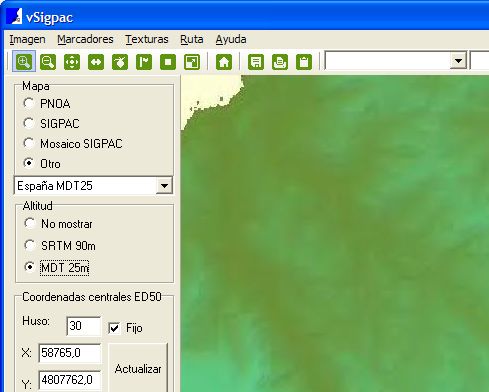Open the Texturas menu
Viewport: 489px width, 392px height.
(147, 39)
